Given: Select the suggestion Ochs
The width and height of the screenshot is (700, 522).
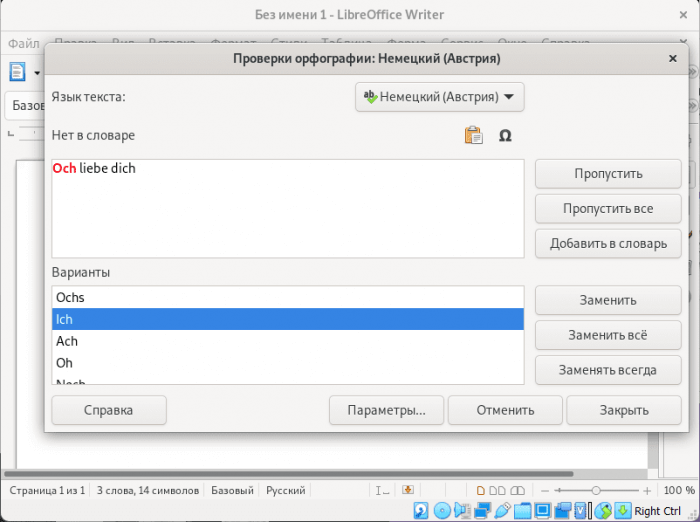Looking at the screenshot, I should 288,297.
